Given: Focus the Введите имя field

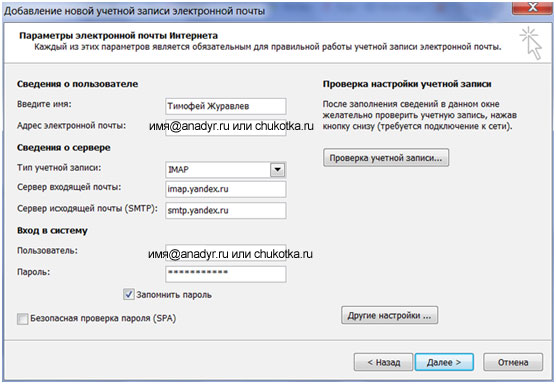Looking at the screenshot, I should 226,106.
